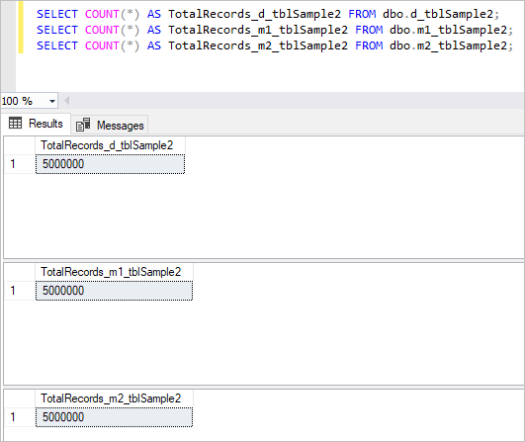The width and height of the screenshot is (525, 442).
Task: Click the Results grid icon
Action: pyautogui.click(x=15, y=123)
